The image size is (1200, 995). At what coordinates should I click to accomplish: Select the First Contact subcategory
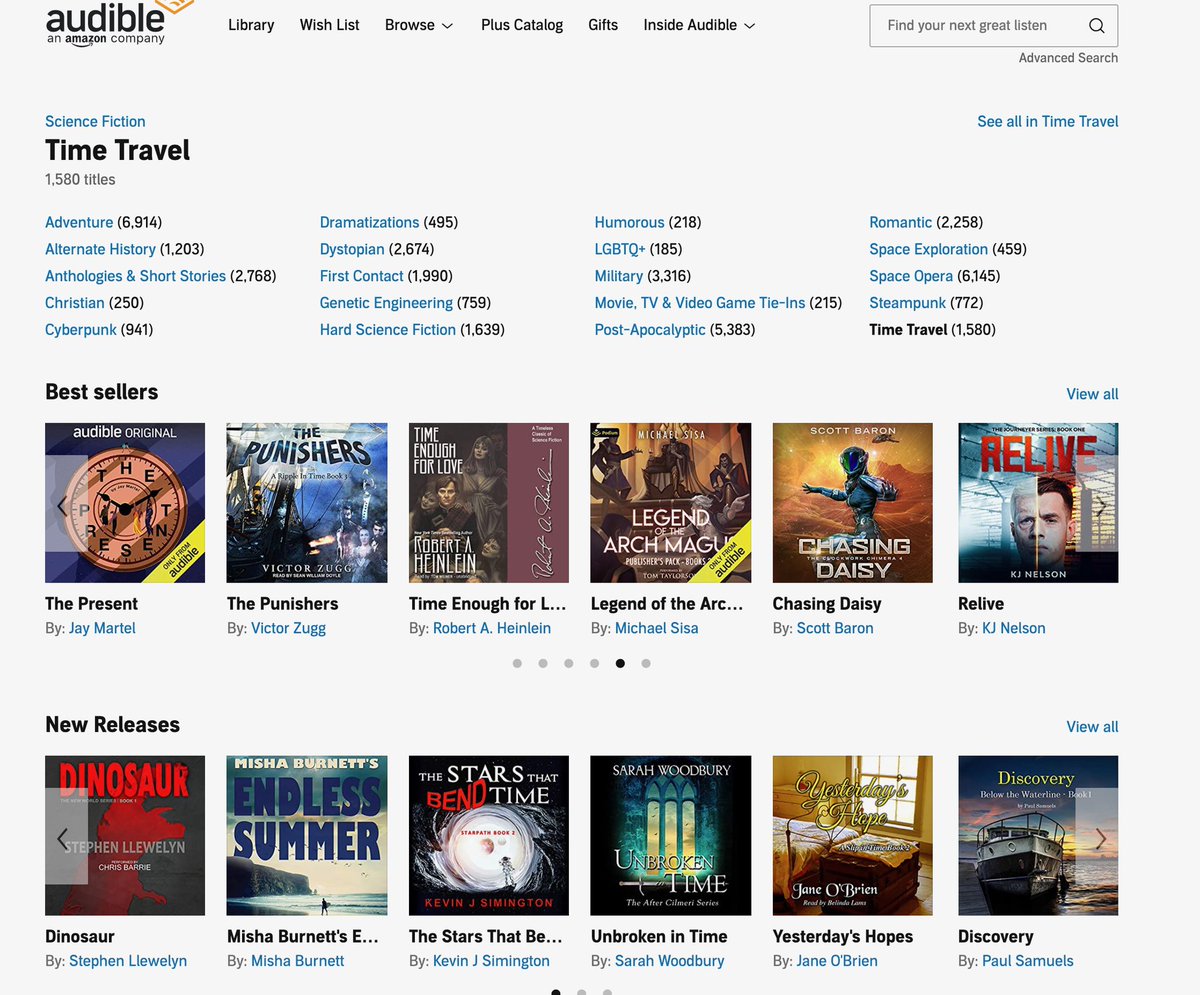point(361,276)
